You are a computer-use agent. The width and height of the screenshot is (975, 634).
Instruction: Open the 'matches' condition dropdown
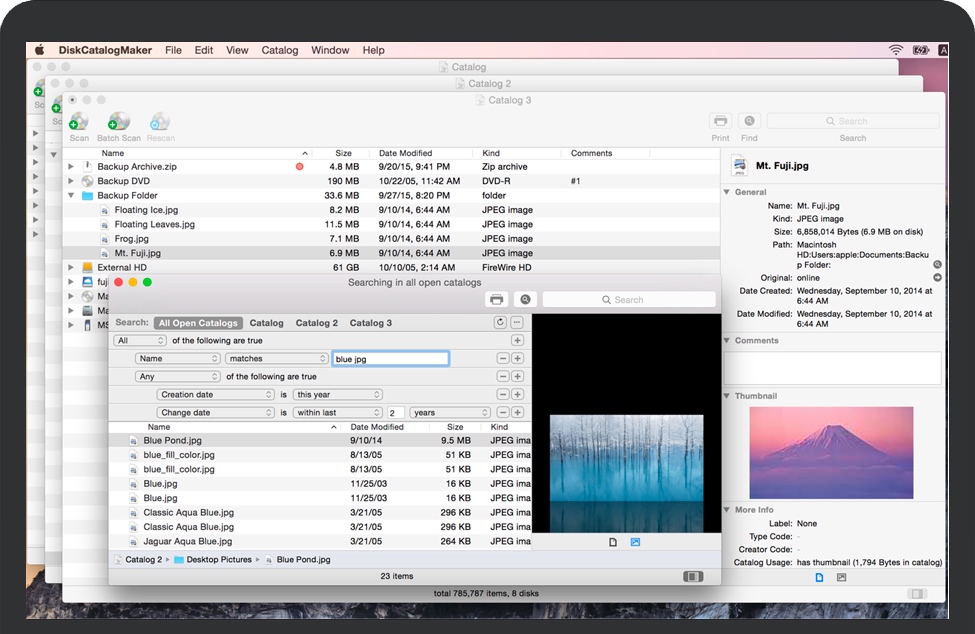tap(277, 358)
